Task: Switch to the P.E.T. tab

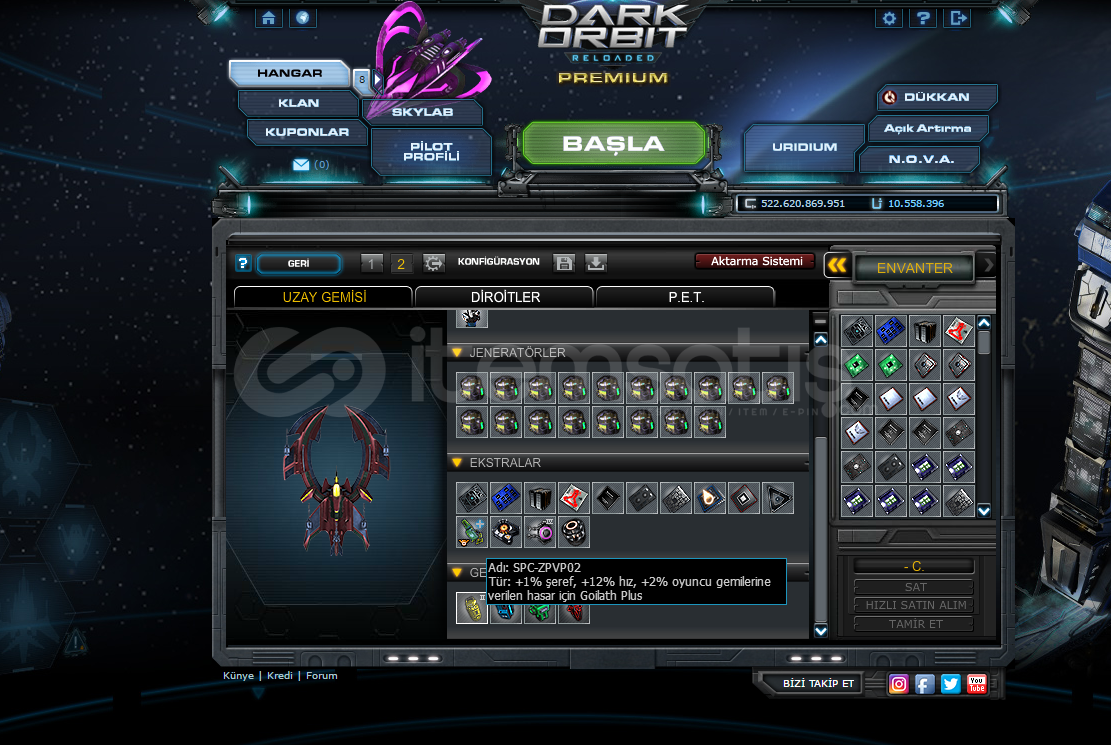Action: pyautogui.click(x=686, y=297)
